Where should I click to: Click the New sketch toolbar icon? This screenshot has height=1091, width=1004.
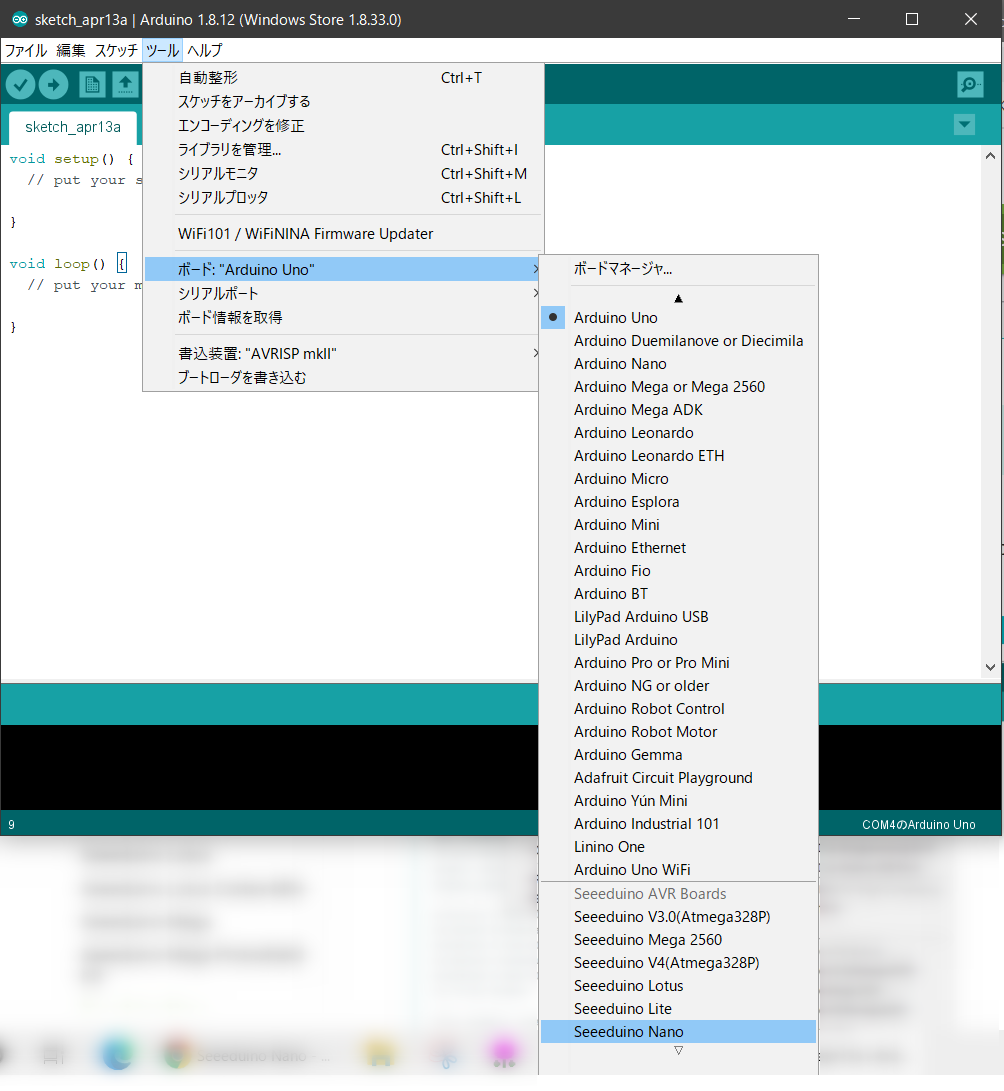pyautogui.click(x=92, y=85)
